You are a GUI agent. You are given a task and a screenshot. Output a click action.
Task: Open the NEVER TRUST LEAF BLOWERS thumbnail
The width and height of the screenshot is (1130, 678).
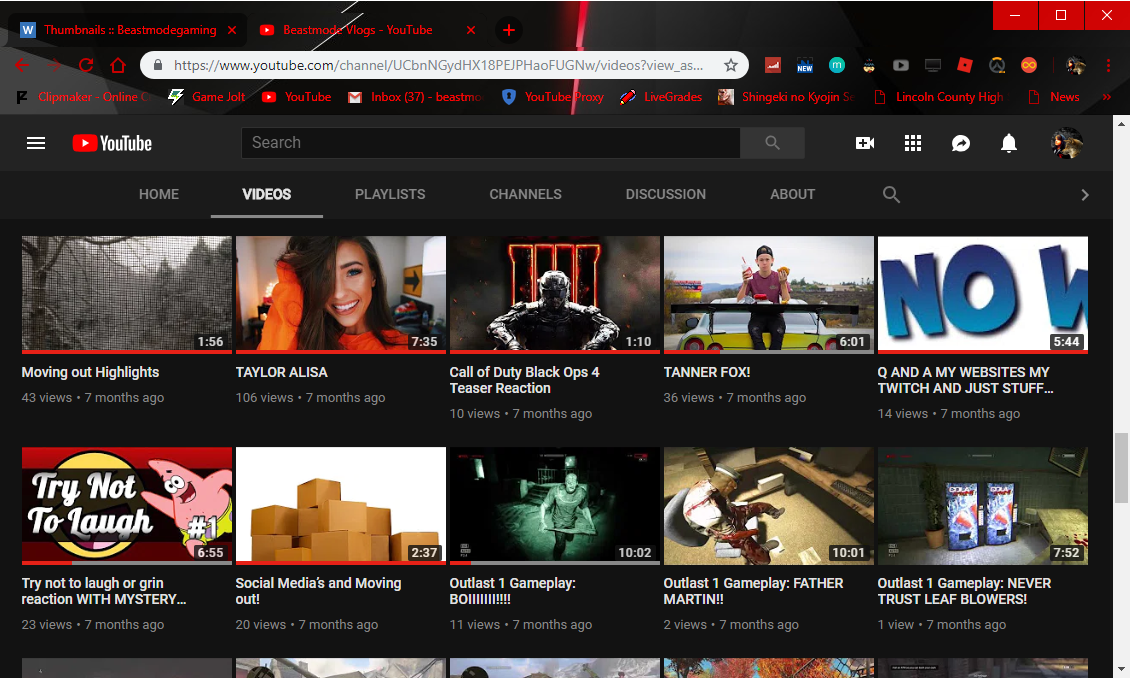(983, 506)
